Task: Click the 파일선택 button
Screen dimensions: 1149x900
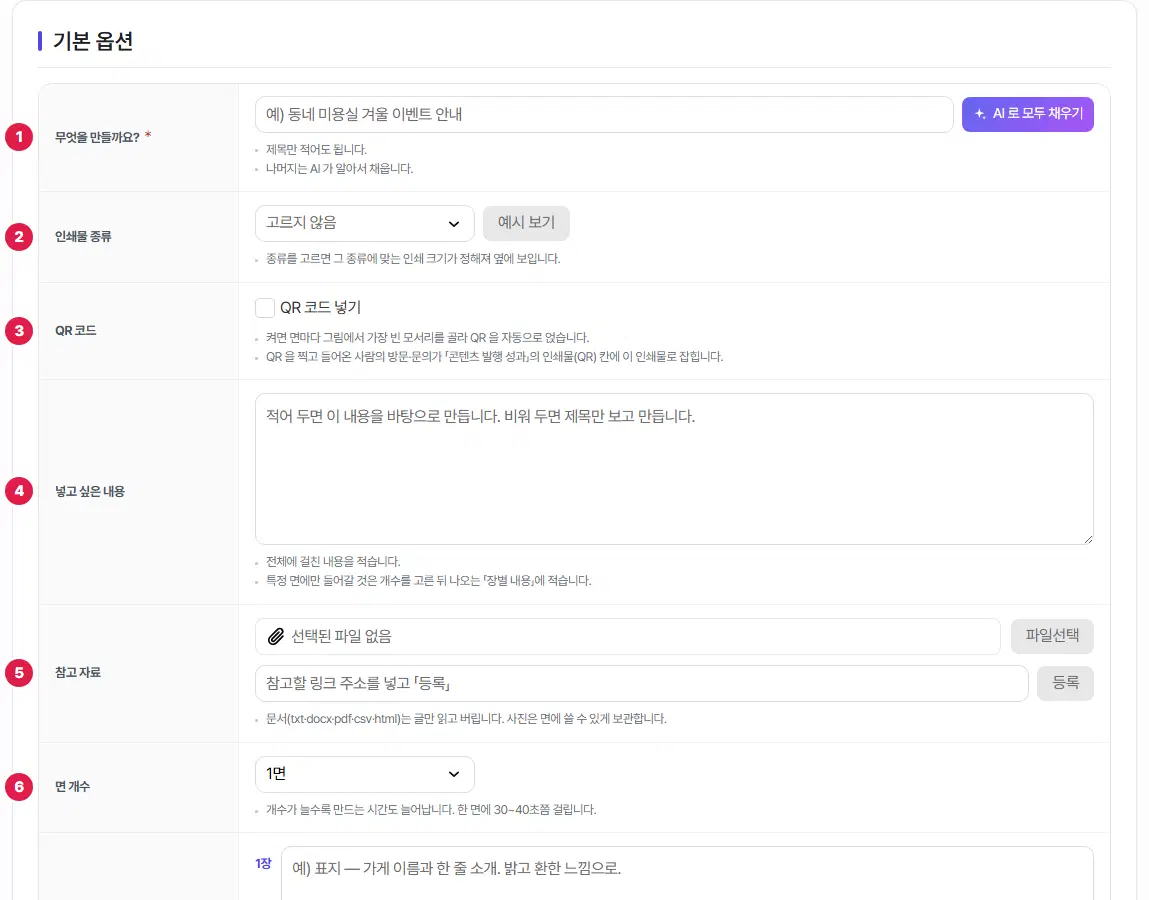Action: click(1052, 636)
